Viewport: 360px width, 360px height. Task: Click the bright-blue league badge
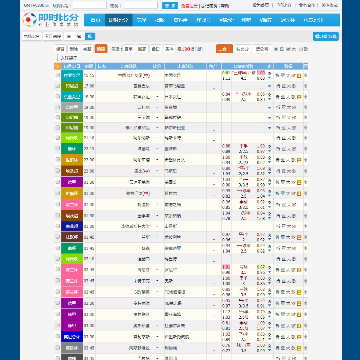(x=72, y=337)
